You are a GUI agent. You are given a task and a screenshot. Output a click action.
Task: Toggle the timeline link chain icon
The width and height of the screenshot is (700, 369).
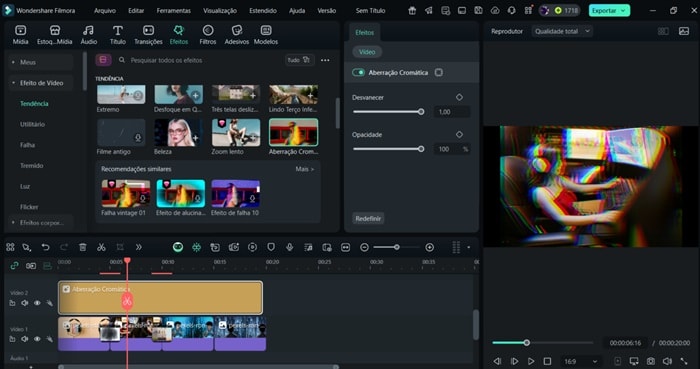(14, 265)
